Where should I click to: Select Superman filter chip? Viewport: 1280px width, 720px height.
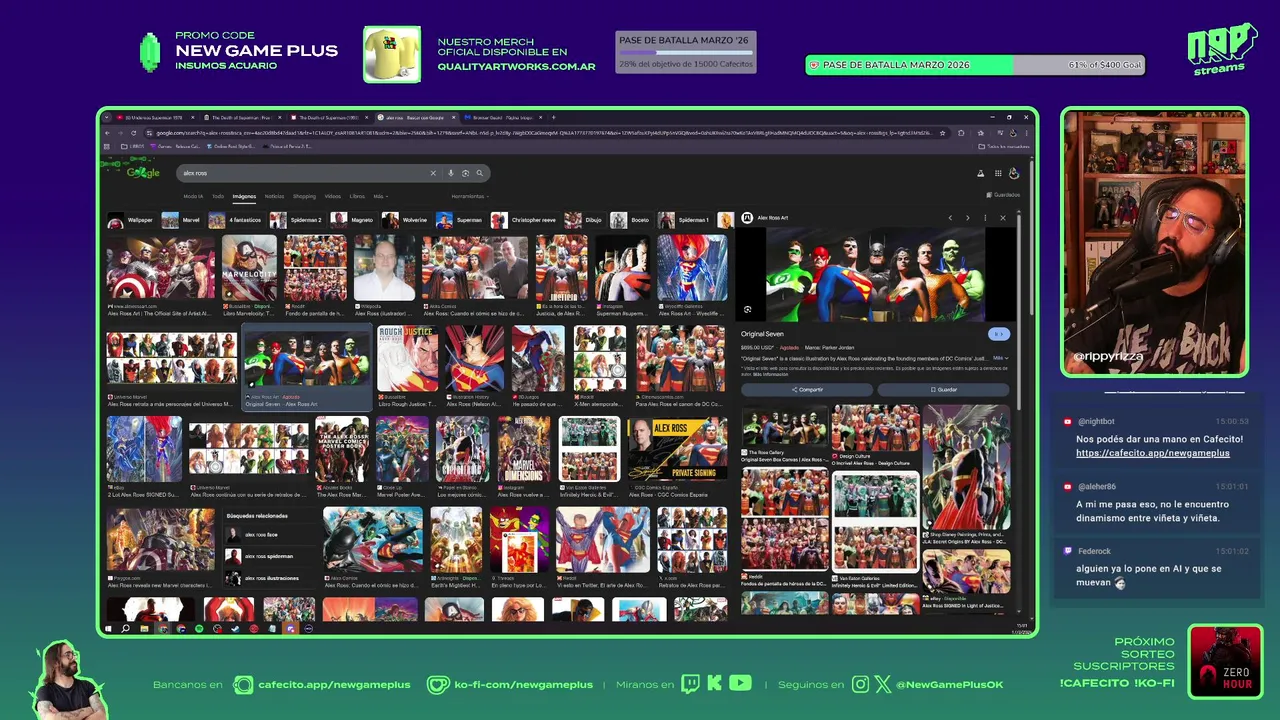click(x=460, y=220)
